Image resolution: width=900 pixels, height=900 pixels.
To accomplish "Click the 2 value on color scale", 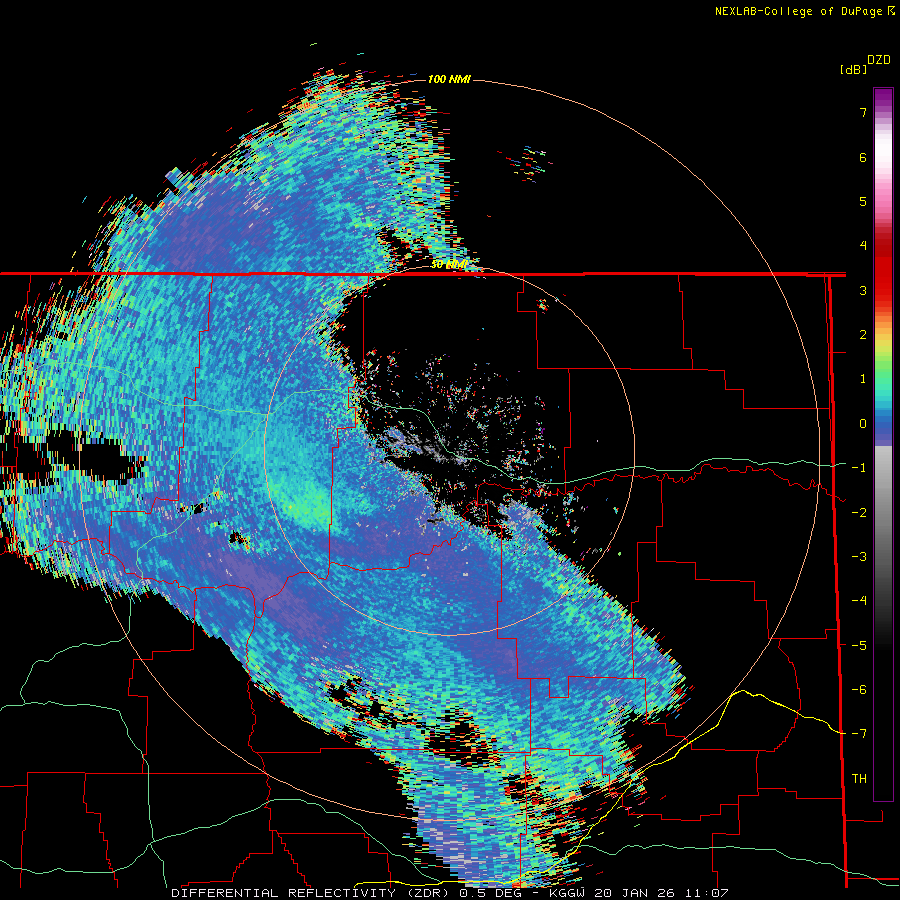I will 863,335.
